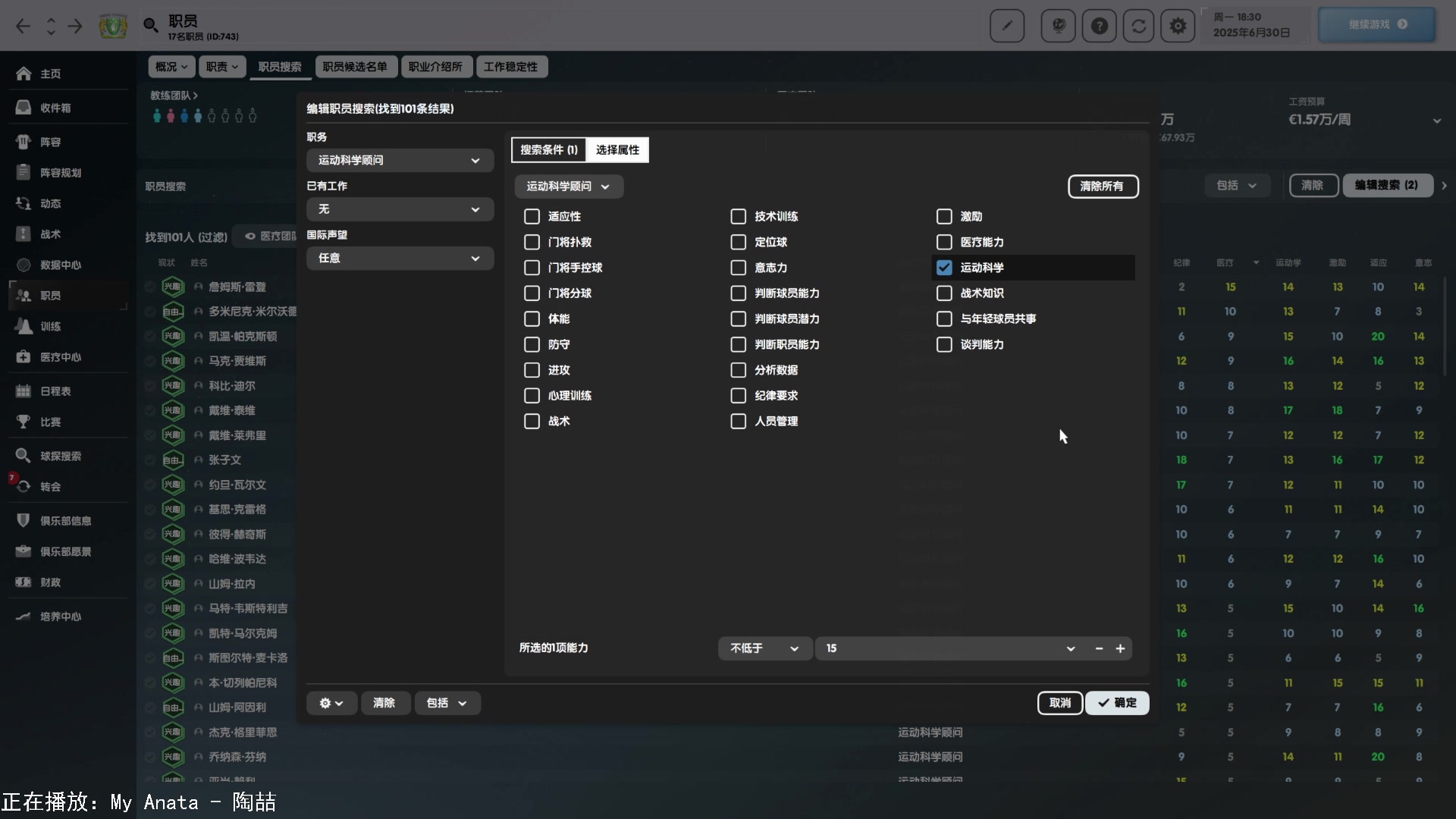This screenshot has height=819, width=1456.
Task: Open the 职员搜索 tab
Action: point(280,67)
